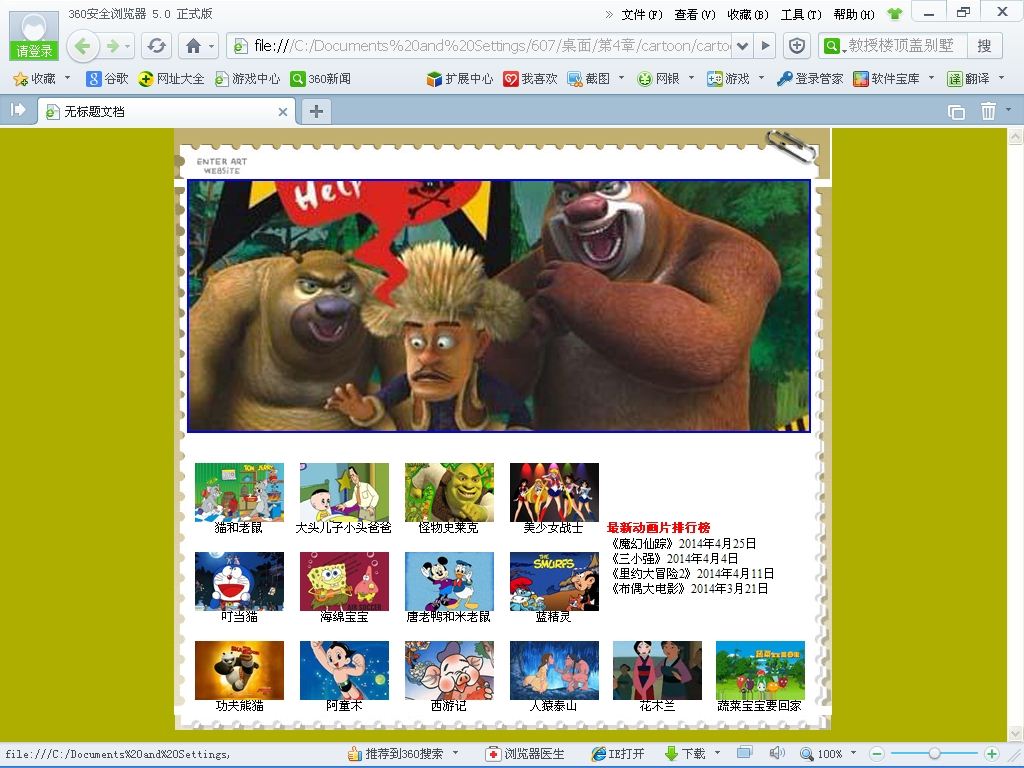Viewport: 1024px width, 768px height.
Task: Click the zoom in plus button
Action: tap(991, 754)
